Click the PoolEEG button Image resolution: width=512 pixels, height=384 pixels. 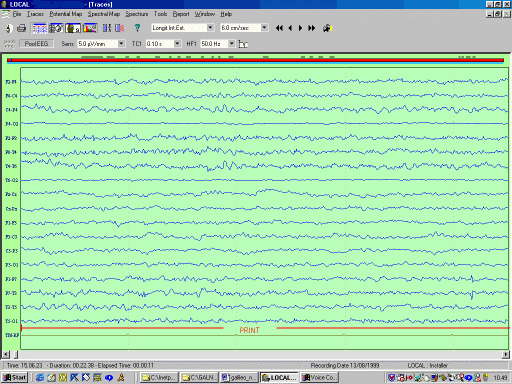(x=36, y=44)
